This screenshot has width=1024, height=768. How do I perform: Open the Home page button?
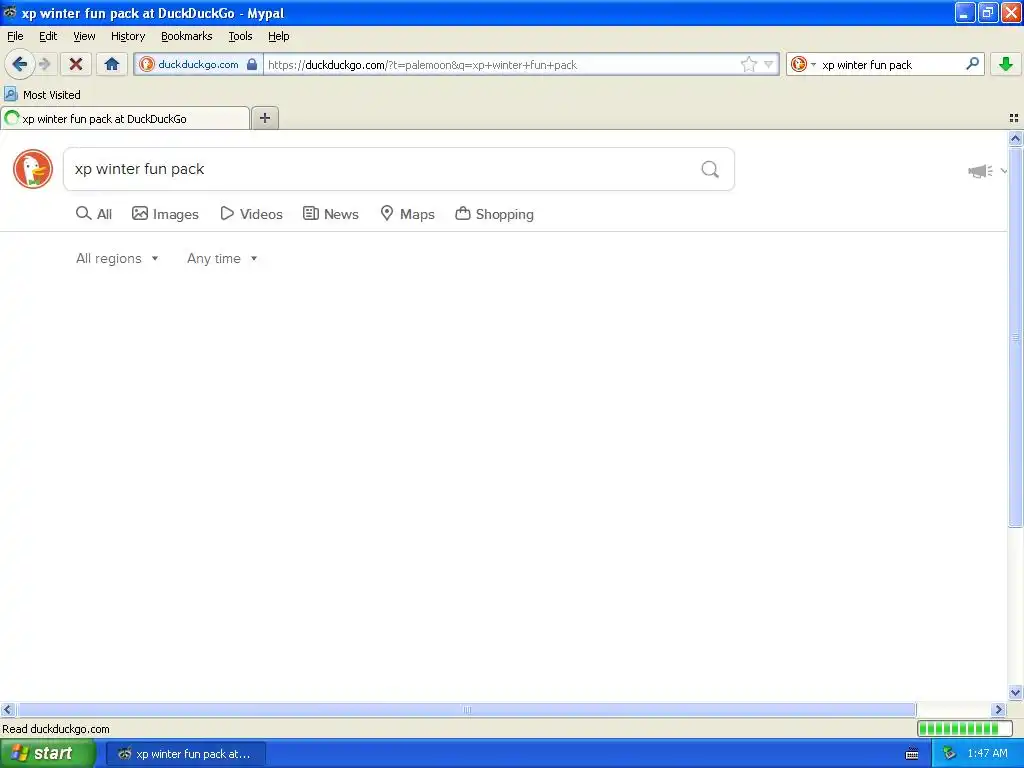112,64
